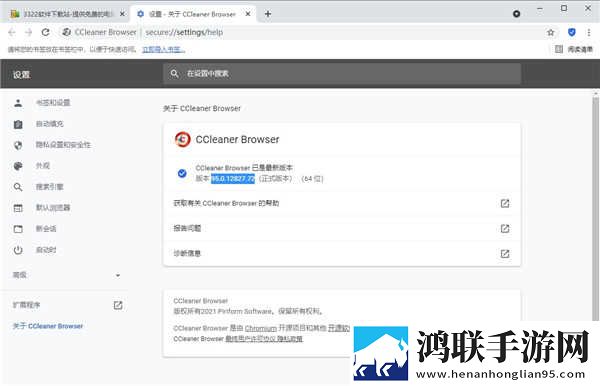Screen dimensions: 600x386
Task: Reload the current page
Action: [x=46, y=33]
